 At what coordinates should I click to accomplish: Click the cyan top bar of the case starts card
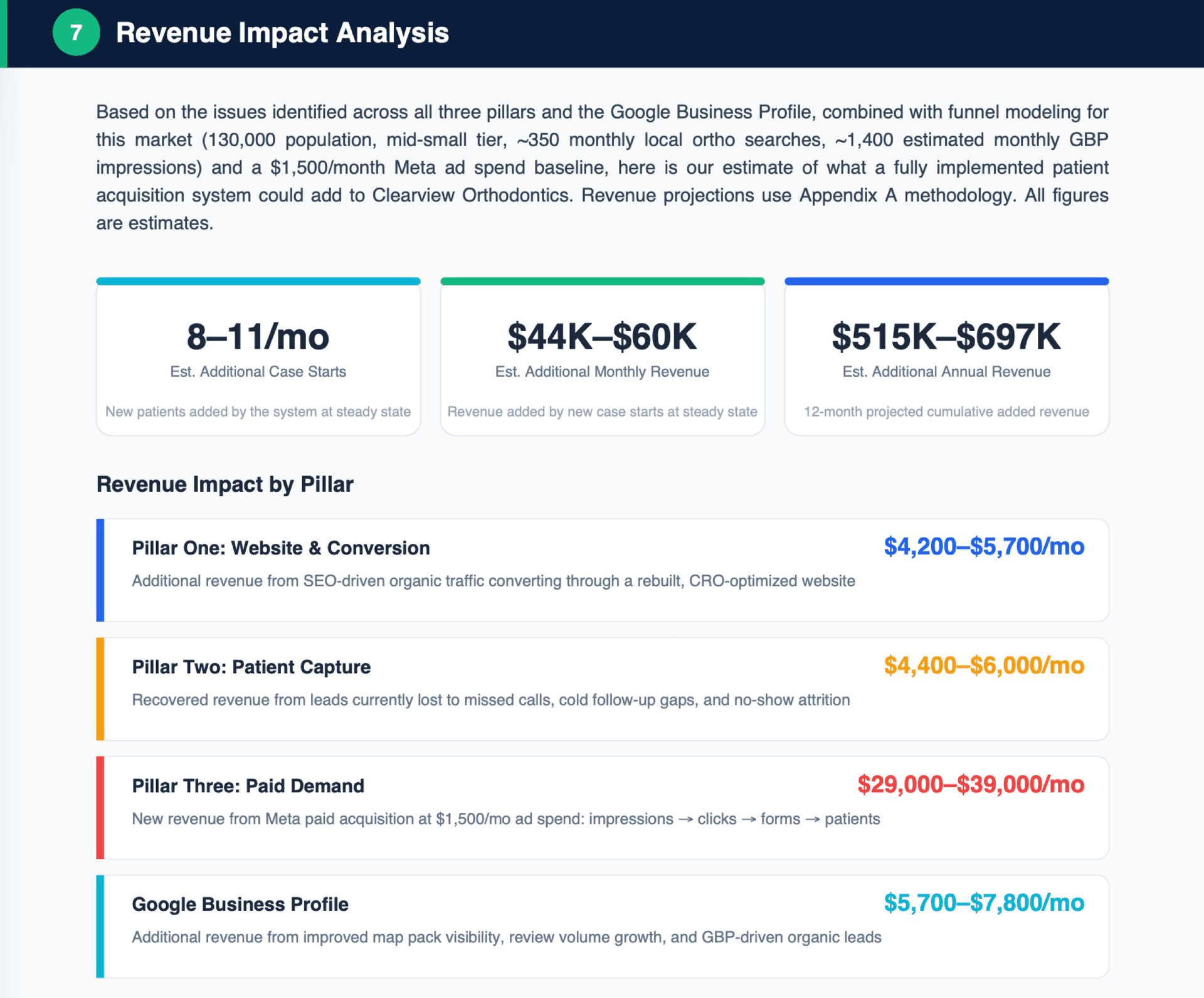click(258, 282)
